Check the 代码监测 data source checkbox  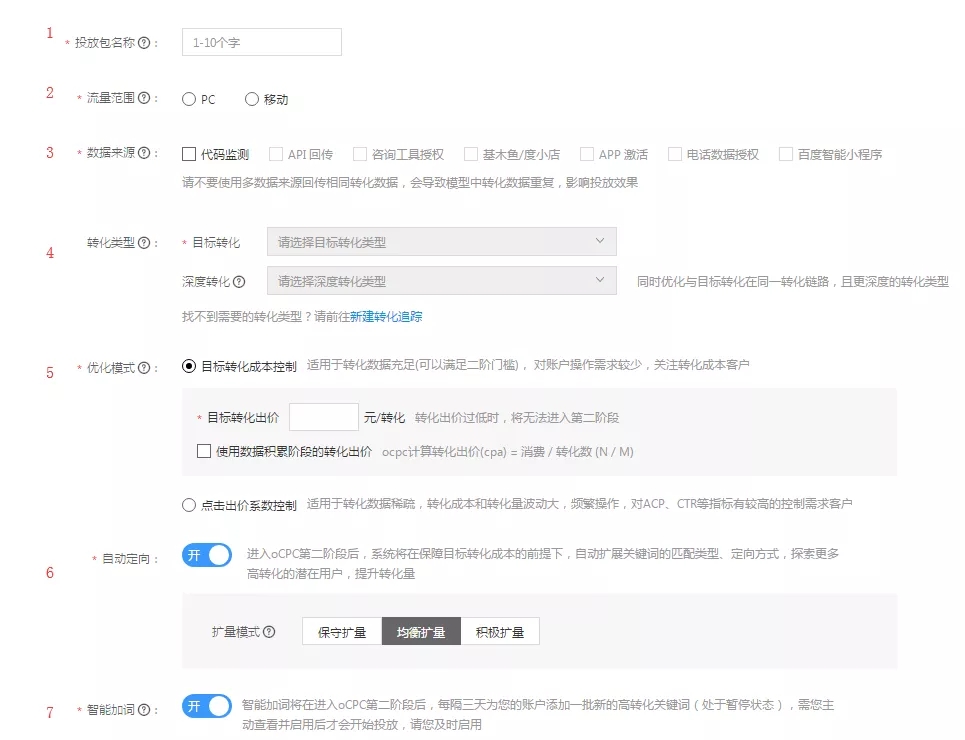189,154
